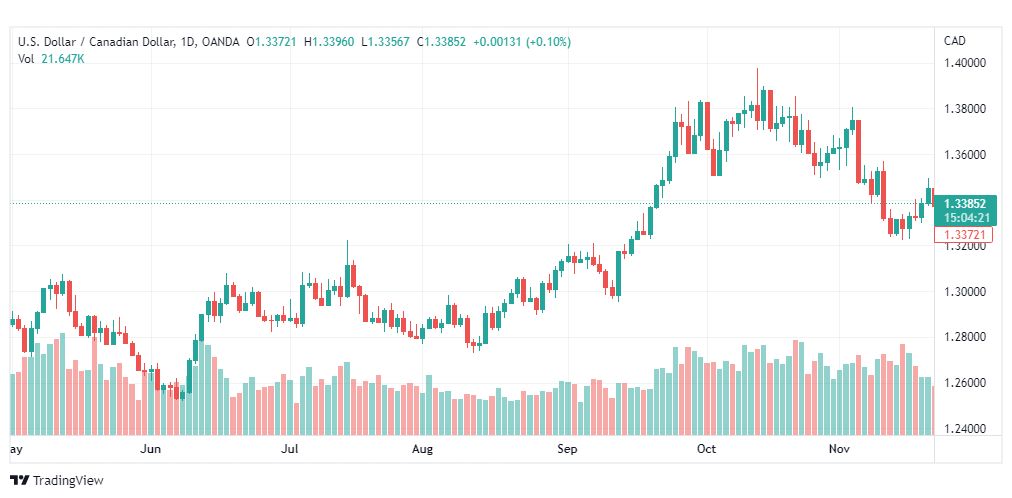Open the CAD currency label on price axis
The width and height of the screenshot is (1012, 498).
(954, 41)
